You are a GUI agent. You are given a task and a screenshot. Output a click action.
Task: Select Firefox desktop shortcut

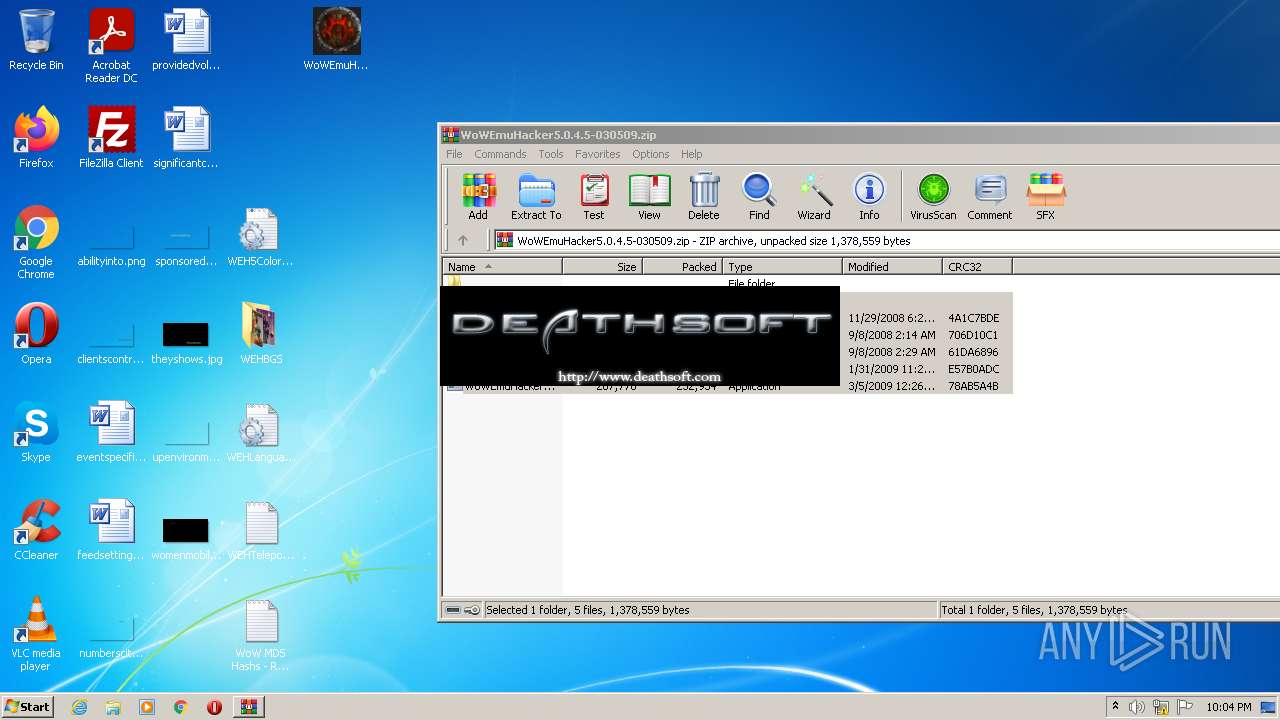point(36,138)
